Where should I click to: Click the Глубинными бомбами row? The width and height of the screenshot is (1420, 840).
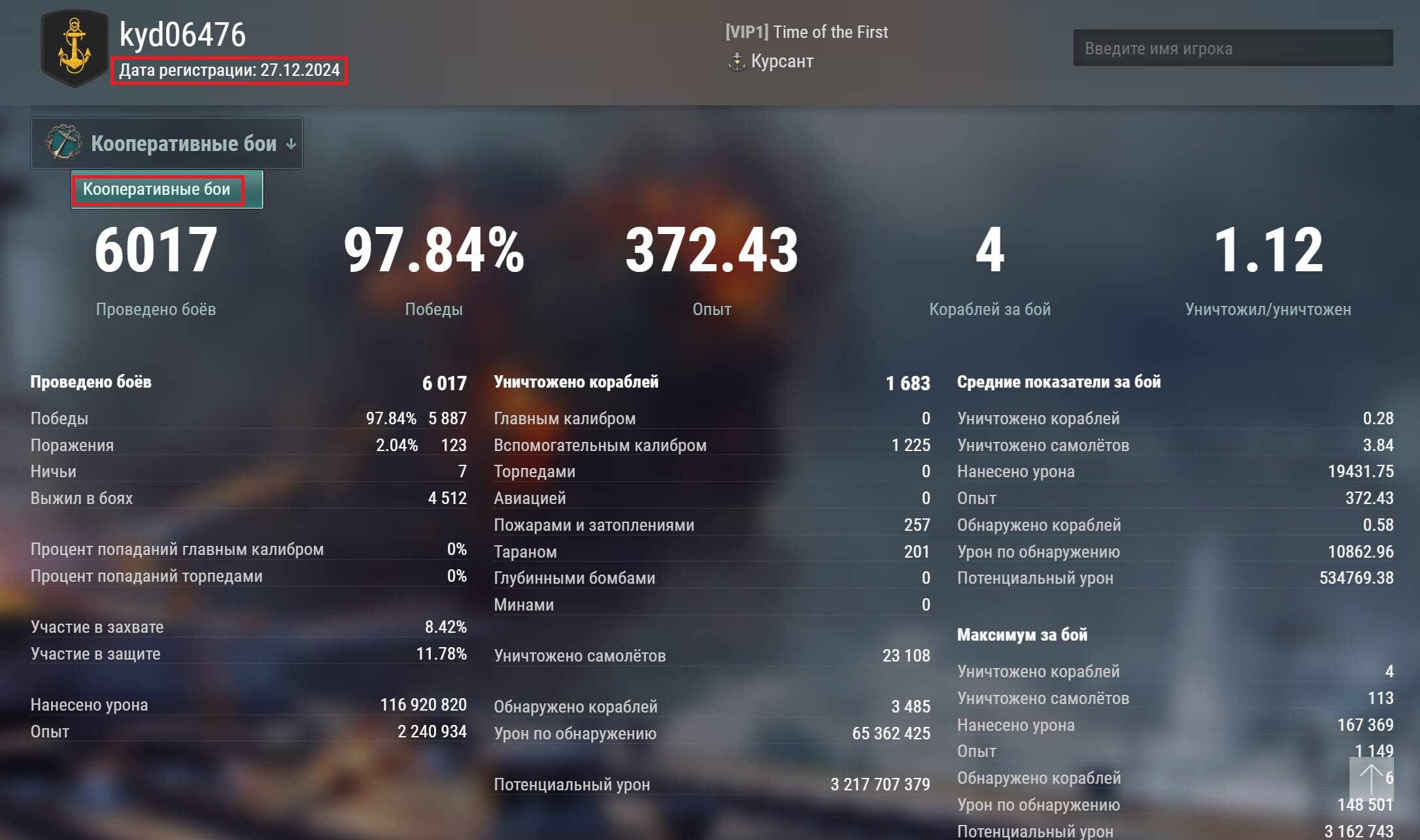pos(712,578)
